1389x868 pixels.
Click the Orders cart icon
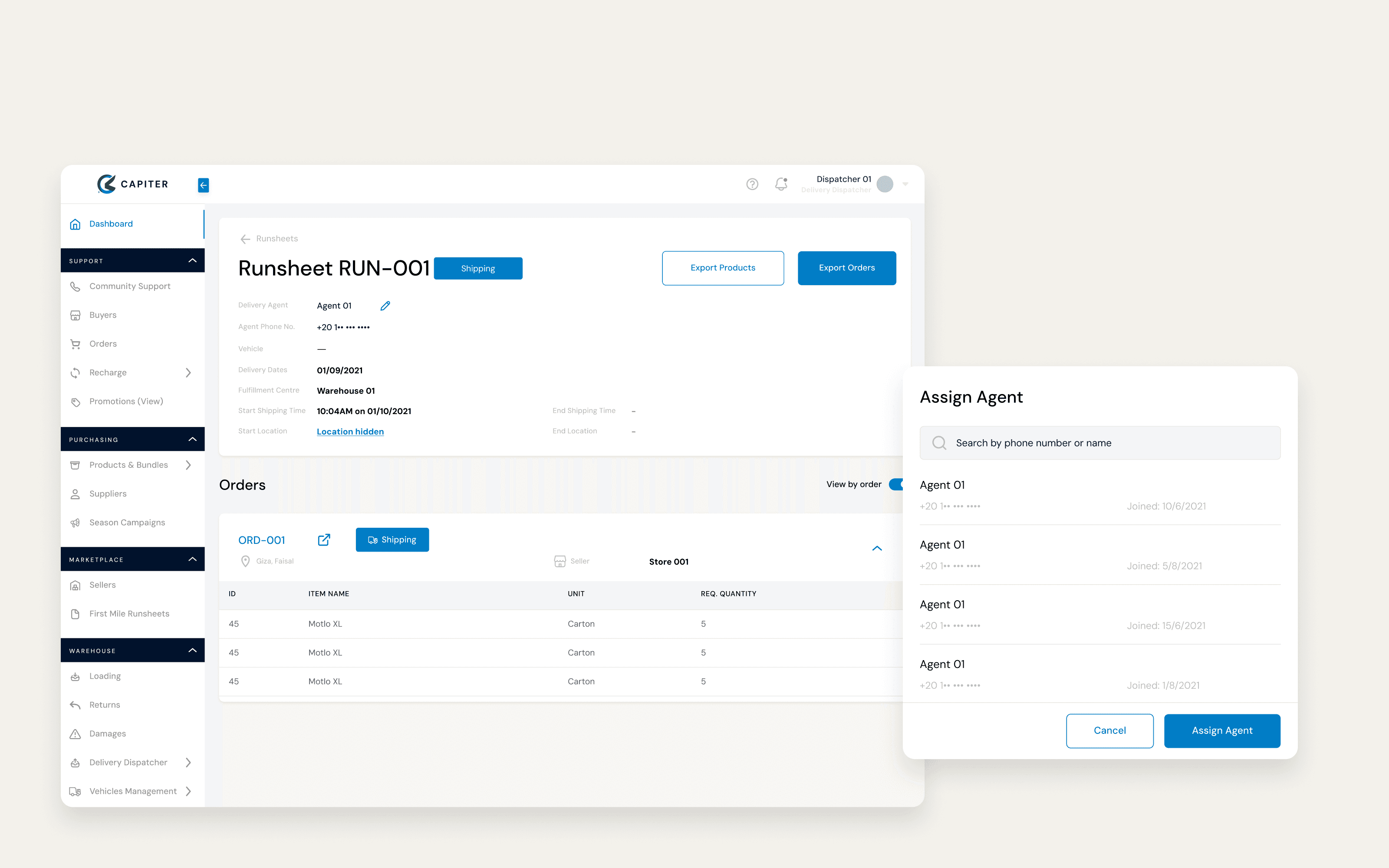[75, 344]
